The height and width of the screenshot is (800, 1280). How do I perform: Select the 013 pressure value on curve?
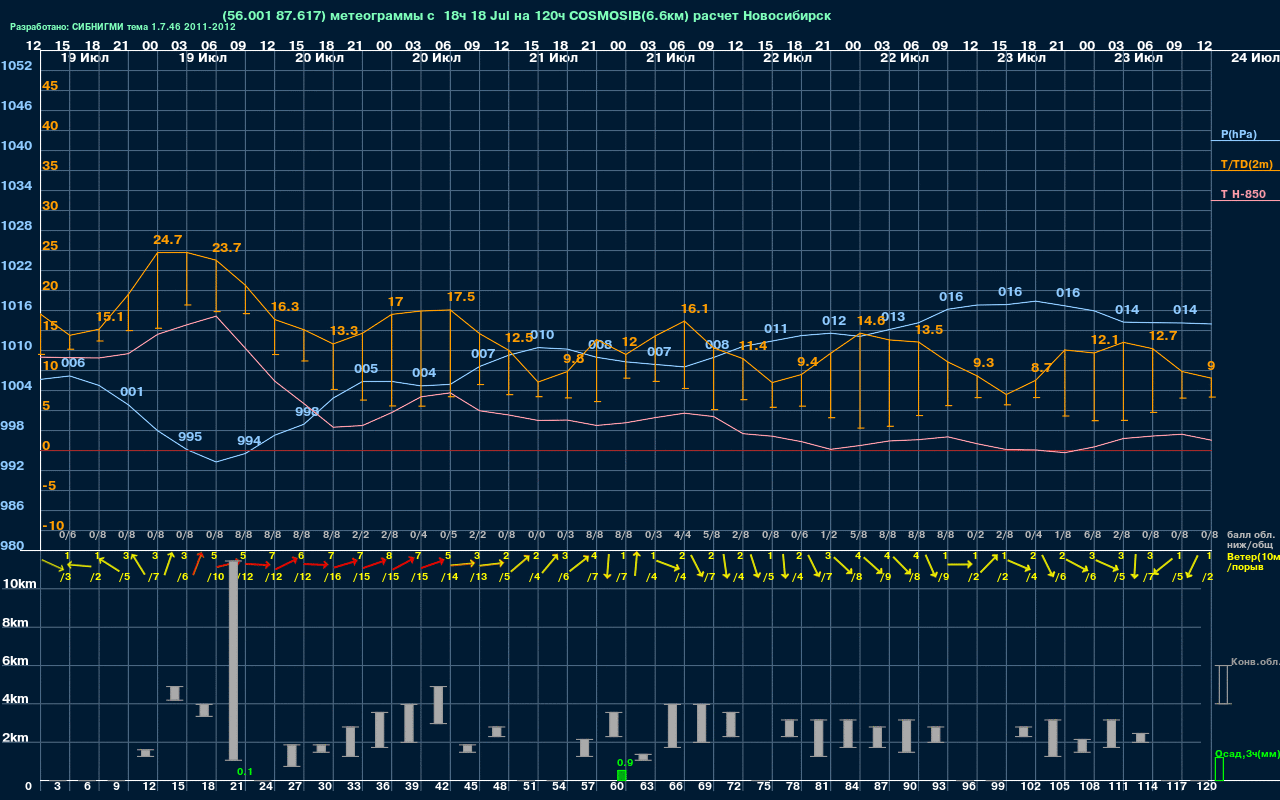(893, 317)
